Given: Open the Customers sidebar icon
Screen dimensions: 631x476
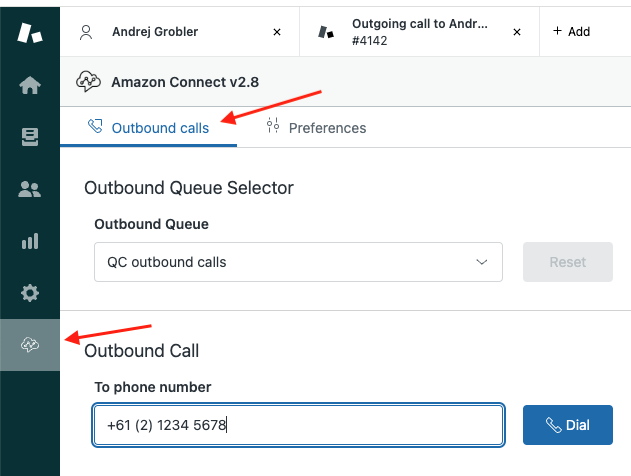Looking at the screenshot, I should (30, 189).
